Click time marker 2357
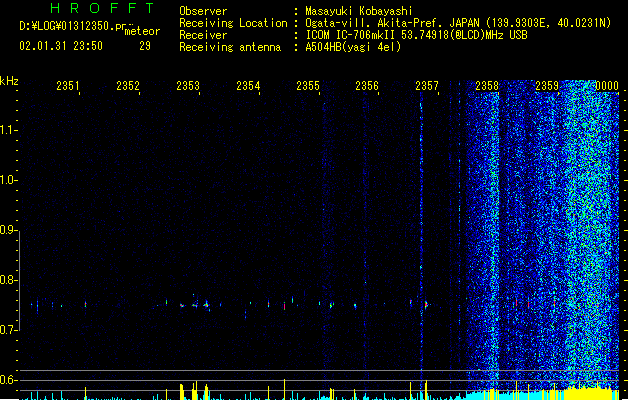This screenshot has height=400, width=629. point(427,86)
